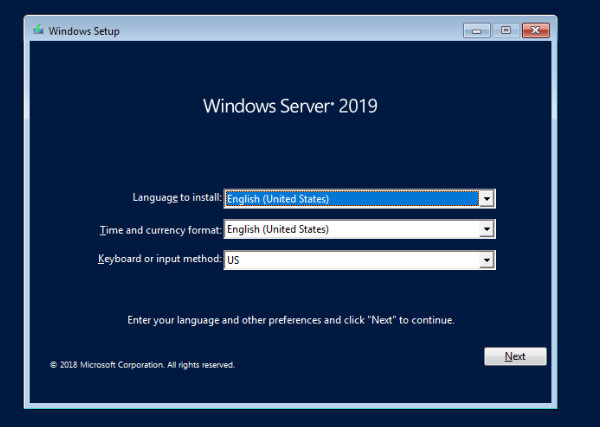The height and width of the screenshot is (427, 600).
Task: Click the 'Time and currency format:' label
Action: click(x=161, y=230)
